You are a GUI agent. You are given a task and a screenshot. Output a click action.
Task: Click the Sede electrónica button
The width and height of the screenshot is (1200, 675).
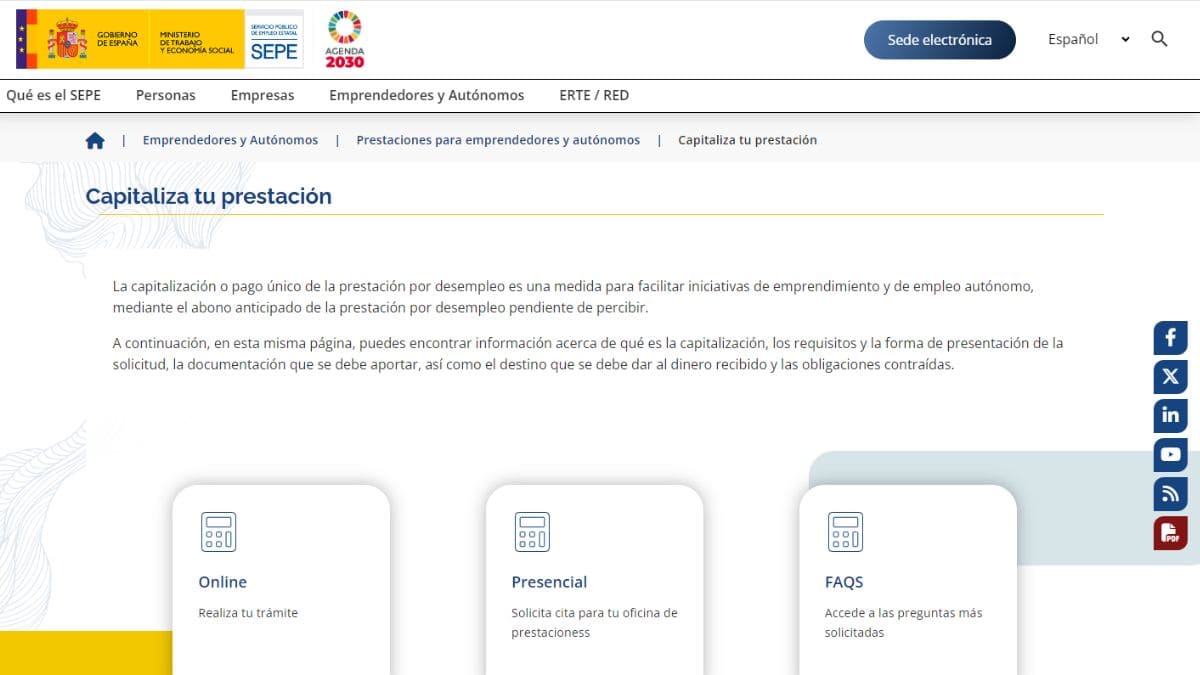tap(939, 40)
